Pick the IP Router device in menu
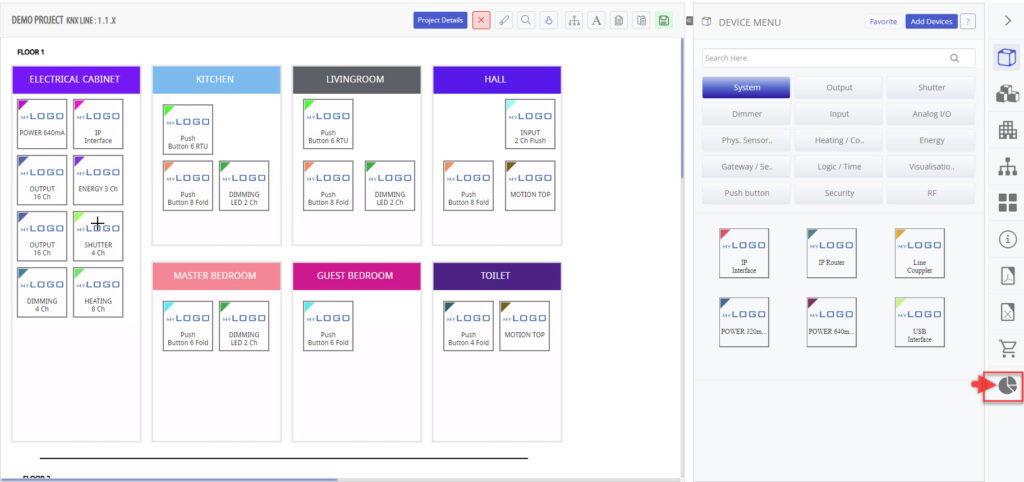Viewport: 1024px width, 482px height. [x=831, y=253]
